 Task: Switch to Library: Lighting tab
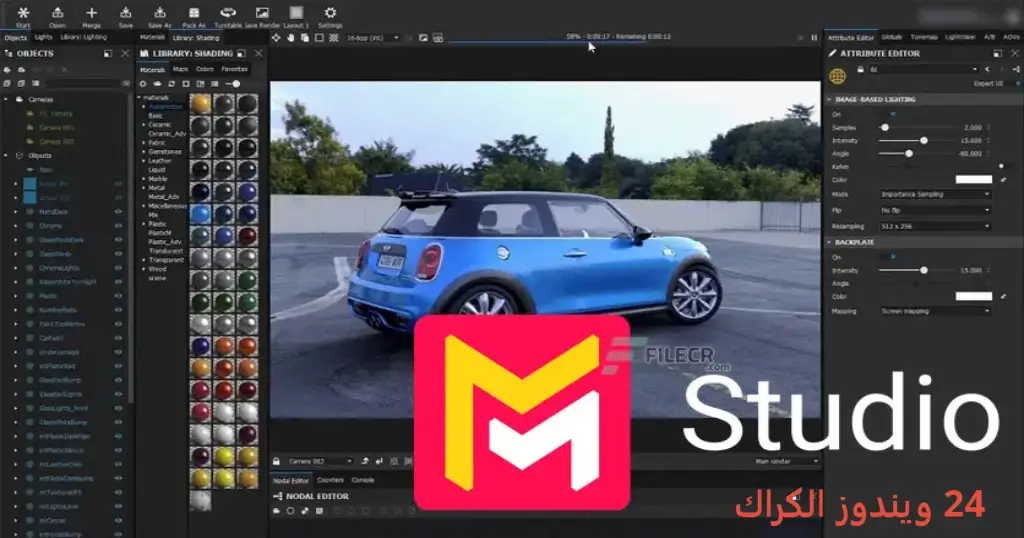[x=84, y=38]
